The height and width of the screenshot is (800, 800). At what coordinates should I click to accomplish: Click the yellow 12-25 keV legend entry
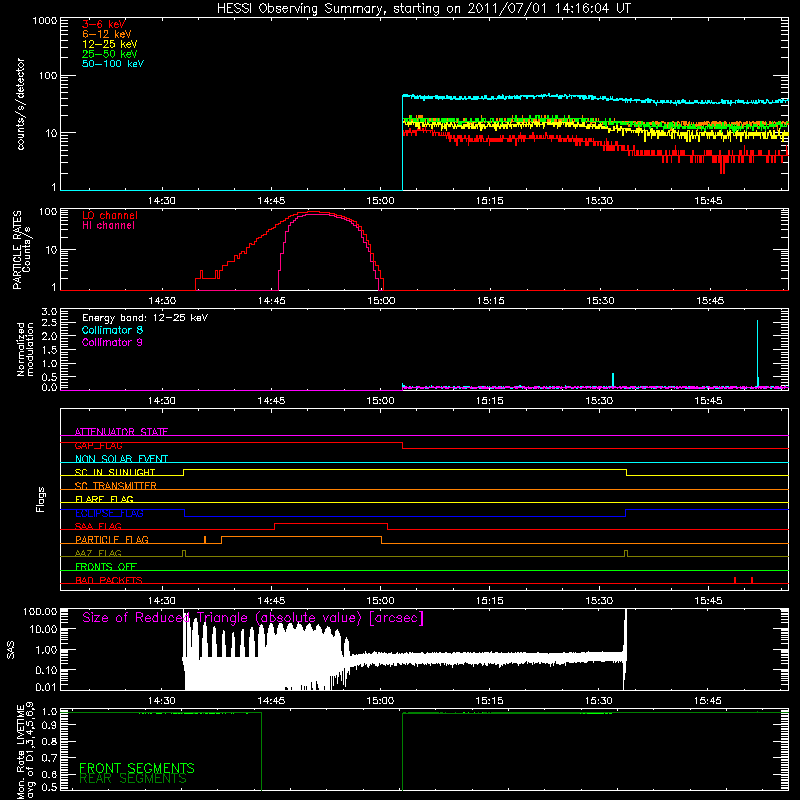pos(110,44)
